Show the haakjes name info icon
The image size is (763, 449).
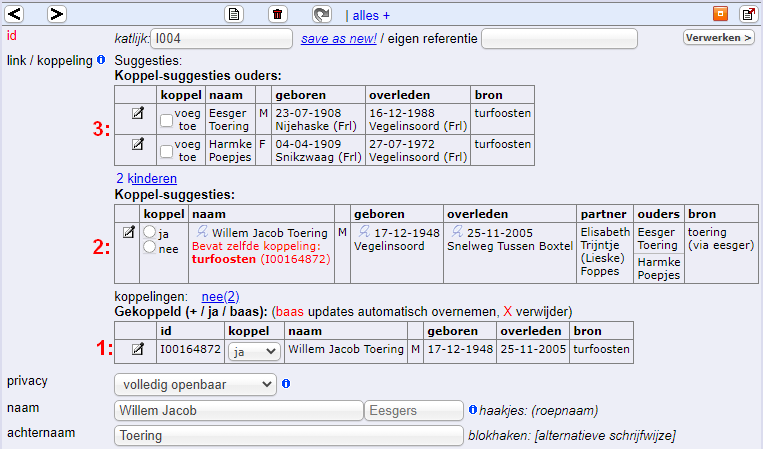pyautogui.click(x=472, y=410)
